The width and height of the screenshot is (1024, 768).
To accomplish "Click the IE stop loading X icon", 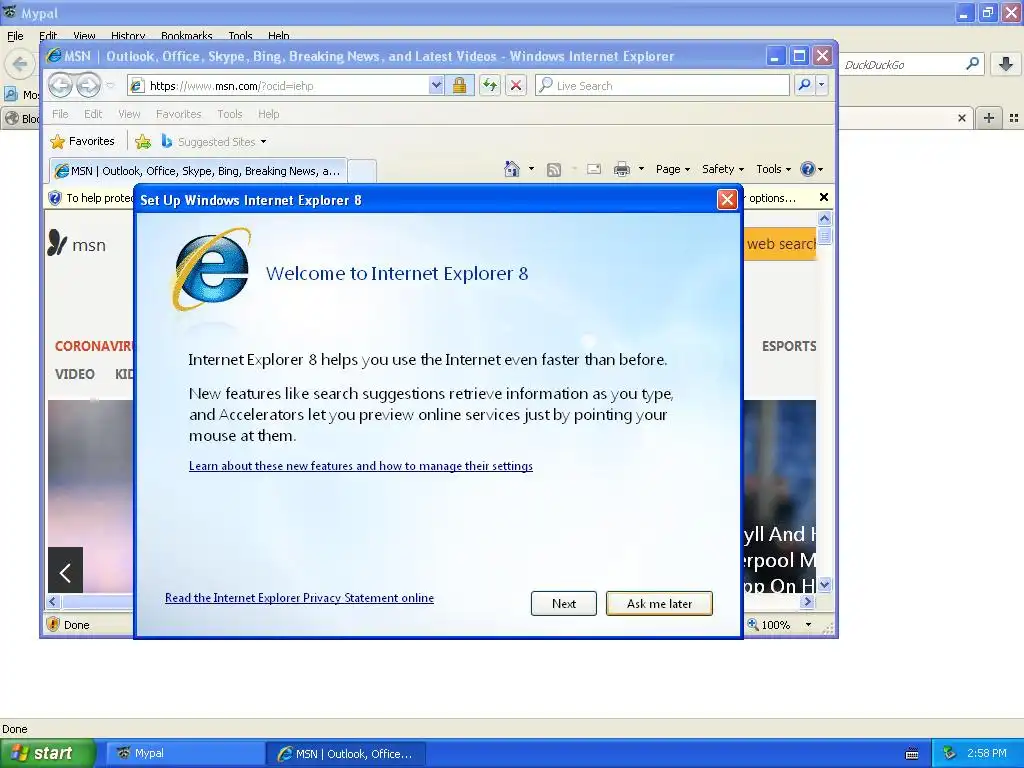I will tap(516, 85).
